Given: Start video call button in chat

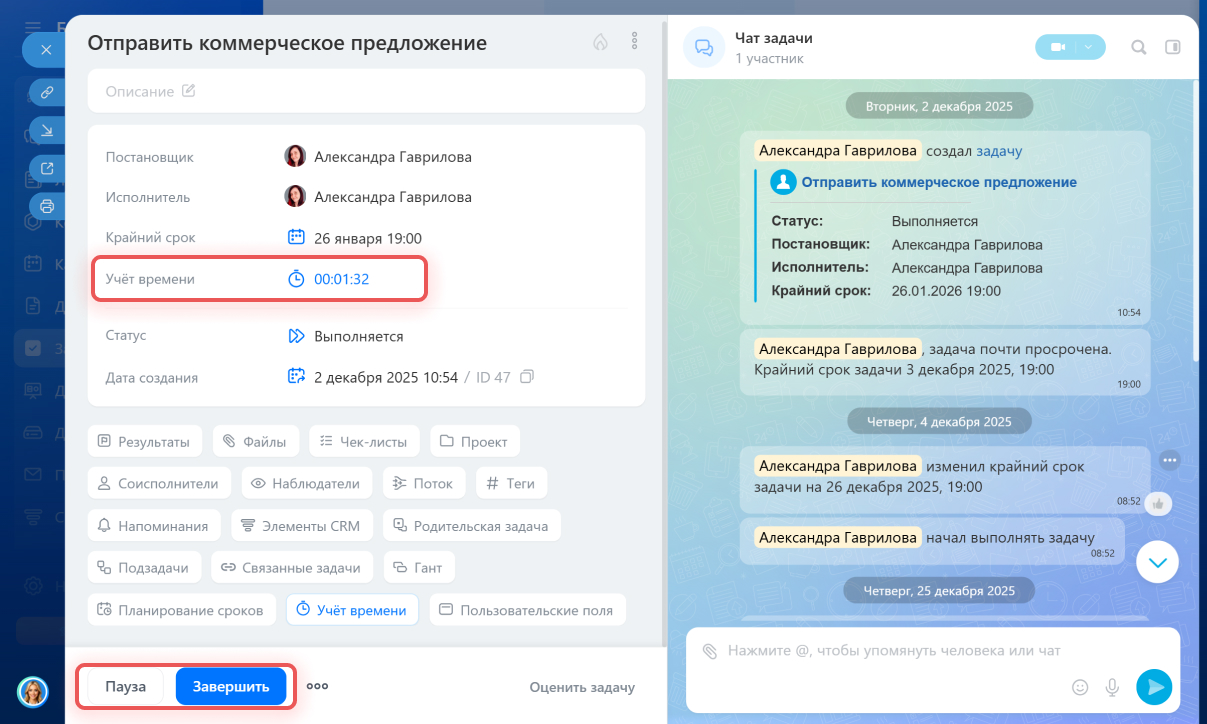Looking at the screenshot, I should pos(1058,46).
